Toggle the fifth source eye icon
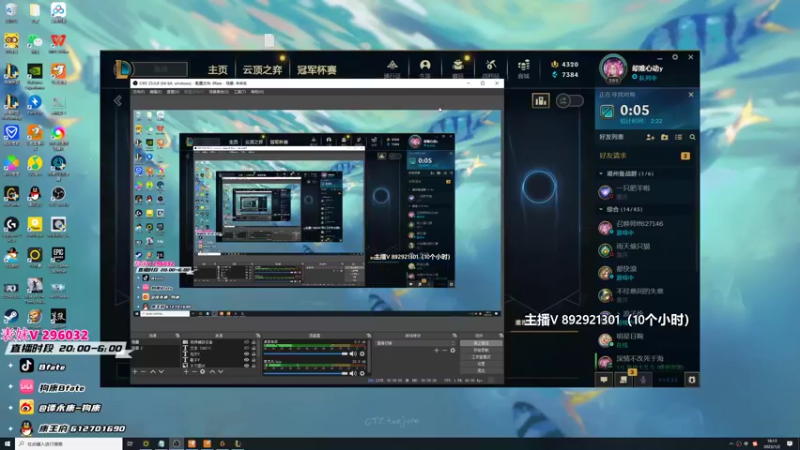Screen dimensions: 800x450 pos(246,365)
